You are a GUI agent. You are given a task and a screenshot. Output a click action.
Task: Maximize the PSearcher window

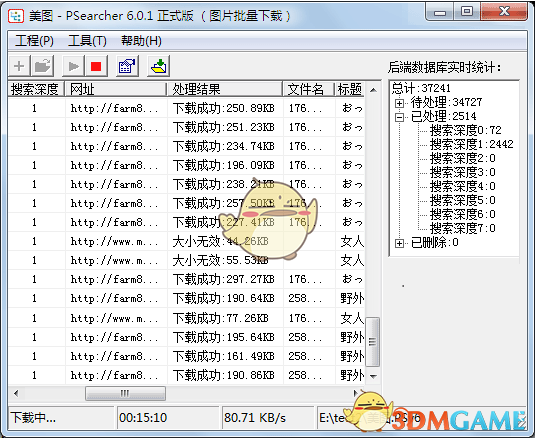click(x=467, y=12)
